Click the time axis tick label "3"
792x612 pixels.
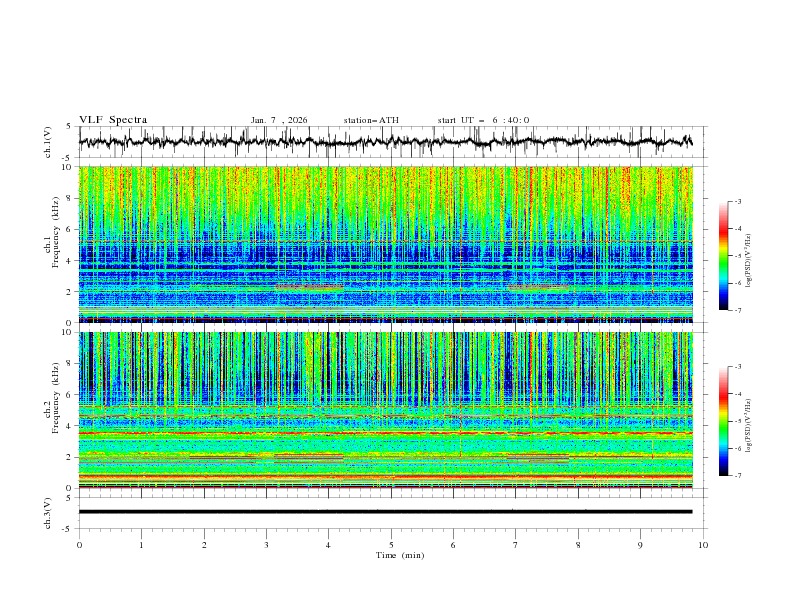pos(266,545)
